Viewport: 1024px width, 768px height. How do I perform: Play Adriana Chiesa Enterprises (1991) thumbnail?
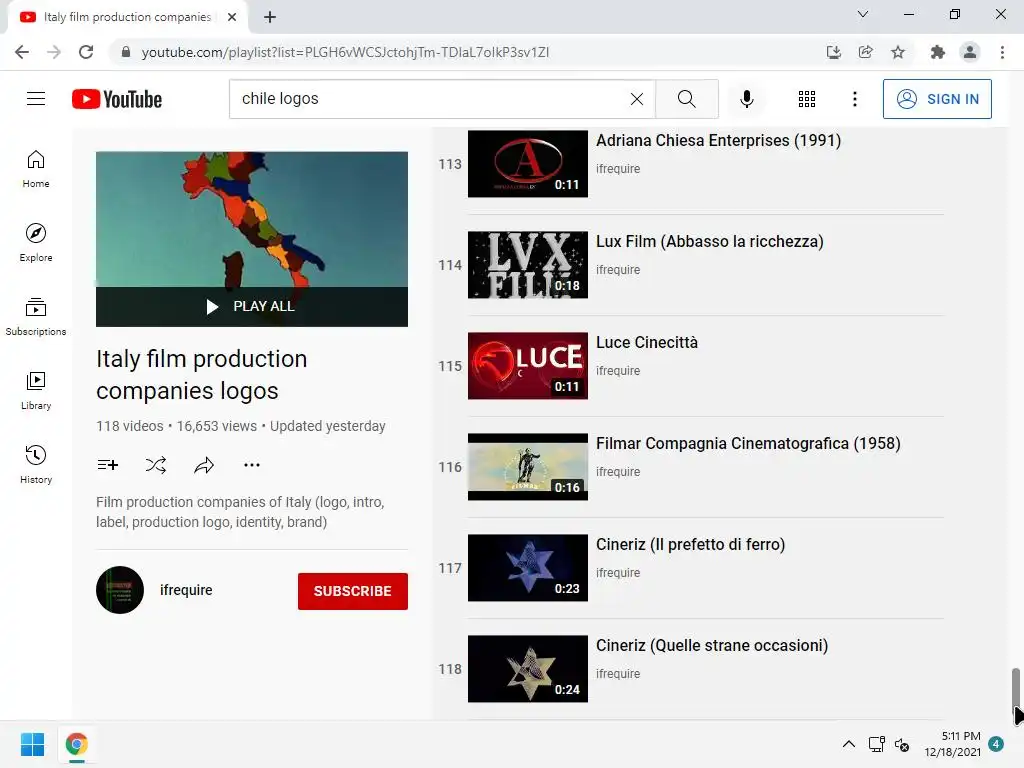pyautogui.click(x=528, y=164)
